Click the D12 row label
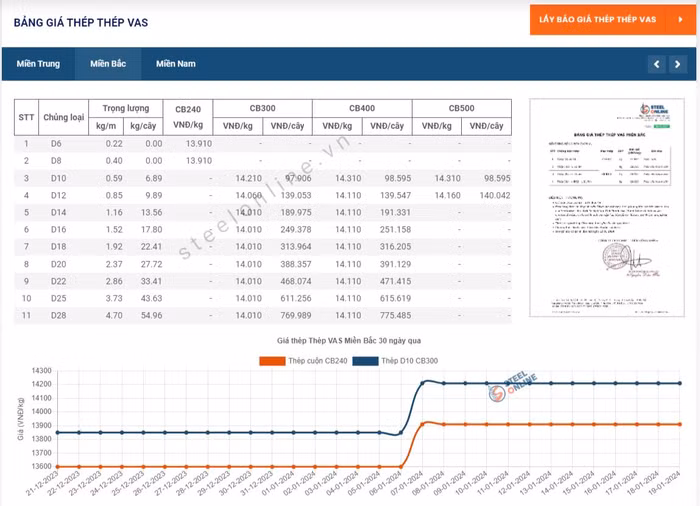The image size is (700, 506). (x=58, y=195)
